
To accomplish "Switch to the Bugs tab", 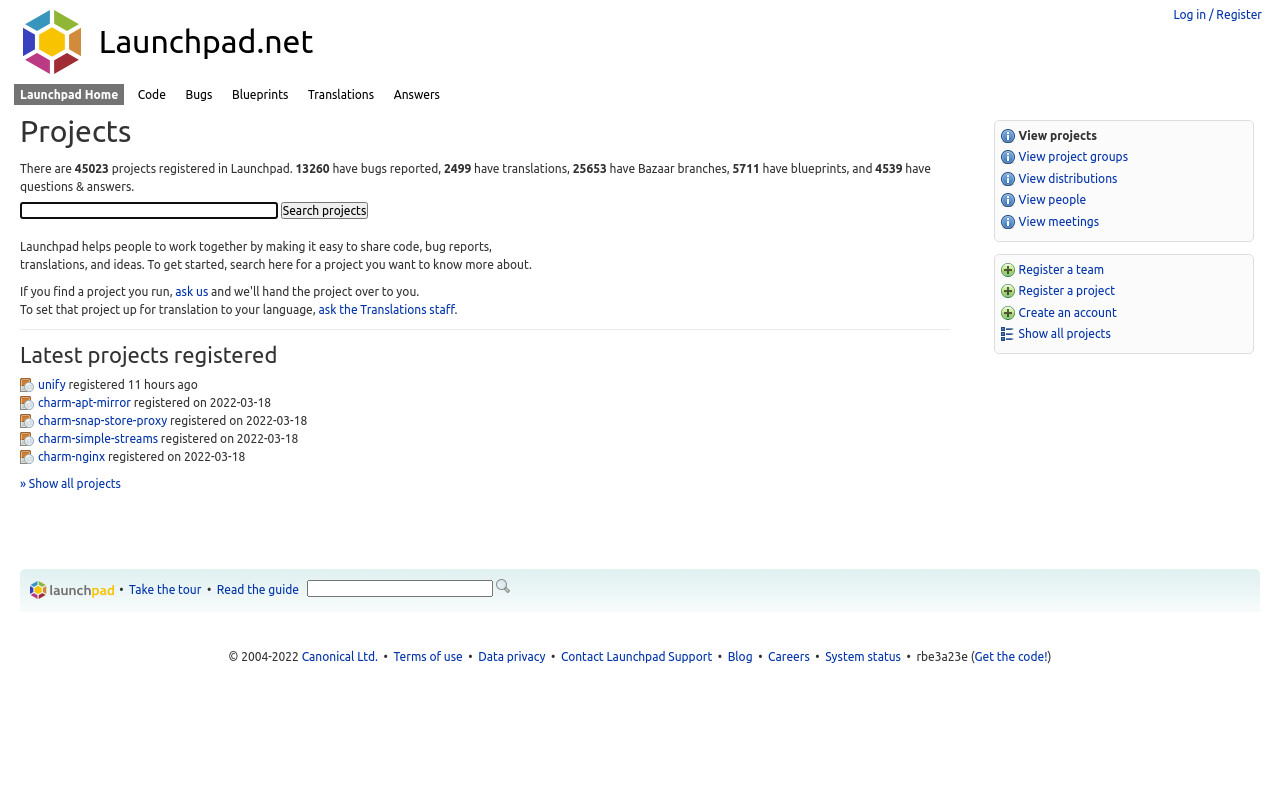I will coord(199,95).
